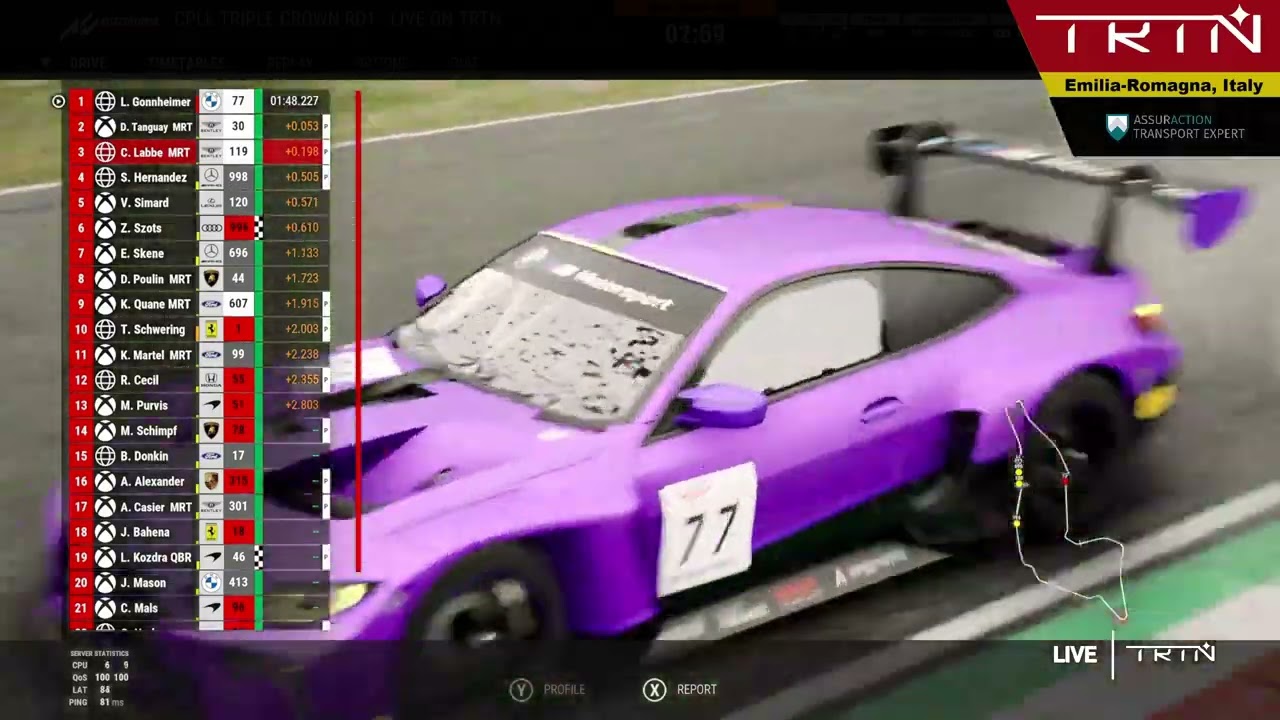Click the +0.198 gap in C. Labbe's row
1280x720 pixels.
(301, 152)
